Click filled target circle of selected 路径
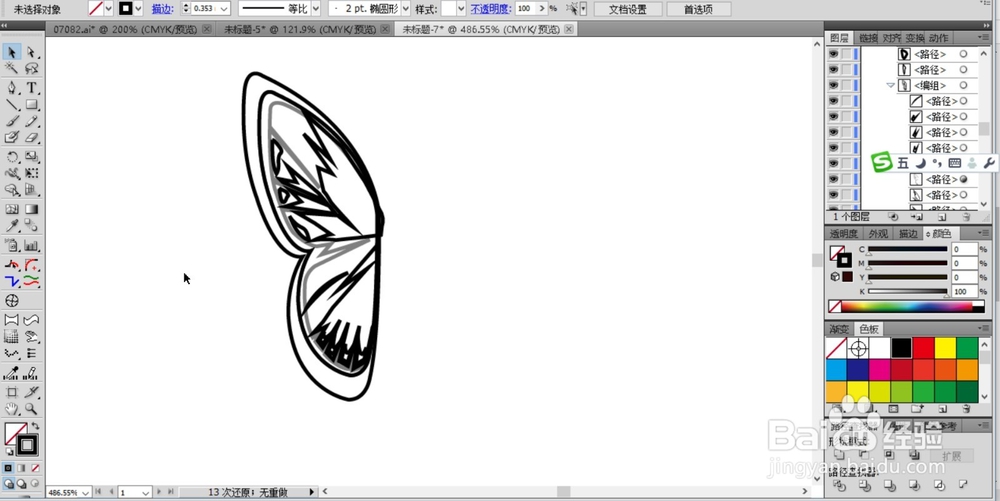The width and height of the screenshot is (1000, 501). click(963, 179)
